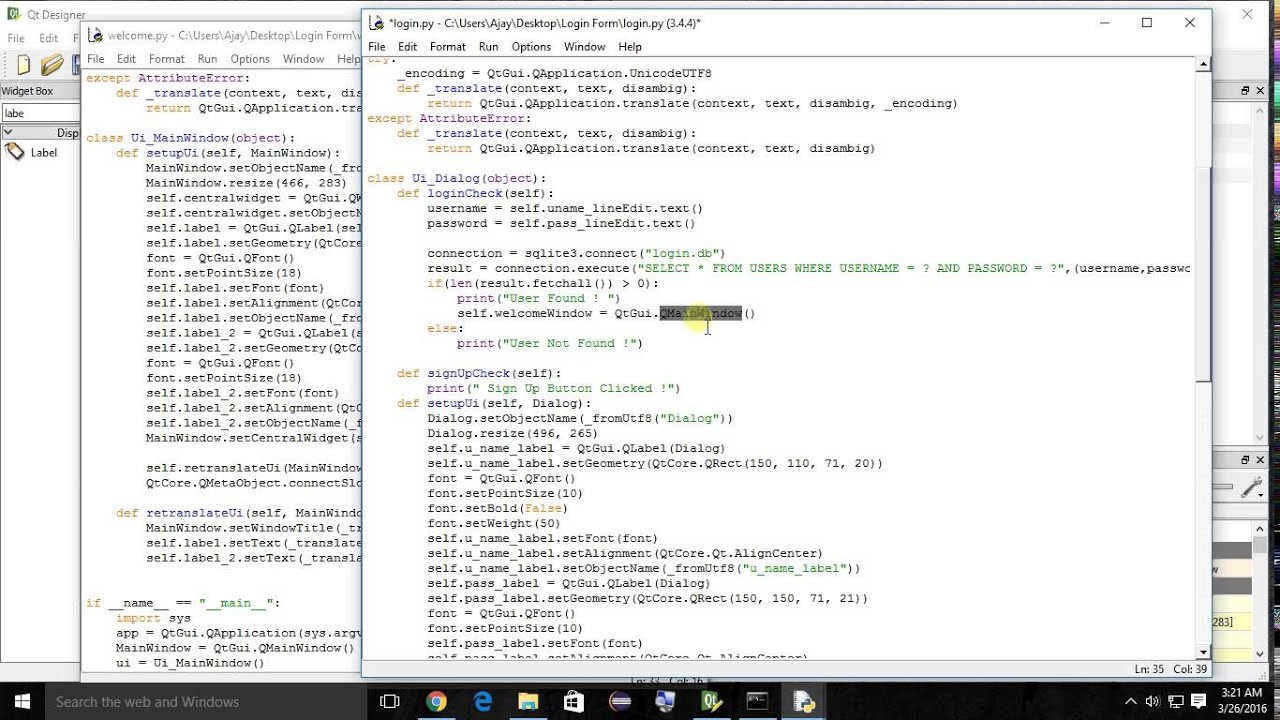
Task: Open Qt Designer Edit menu
Action: pos(48,38)
